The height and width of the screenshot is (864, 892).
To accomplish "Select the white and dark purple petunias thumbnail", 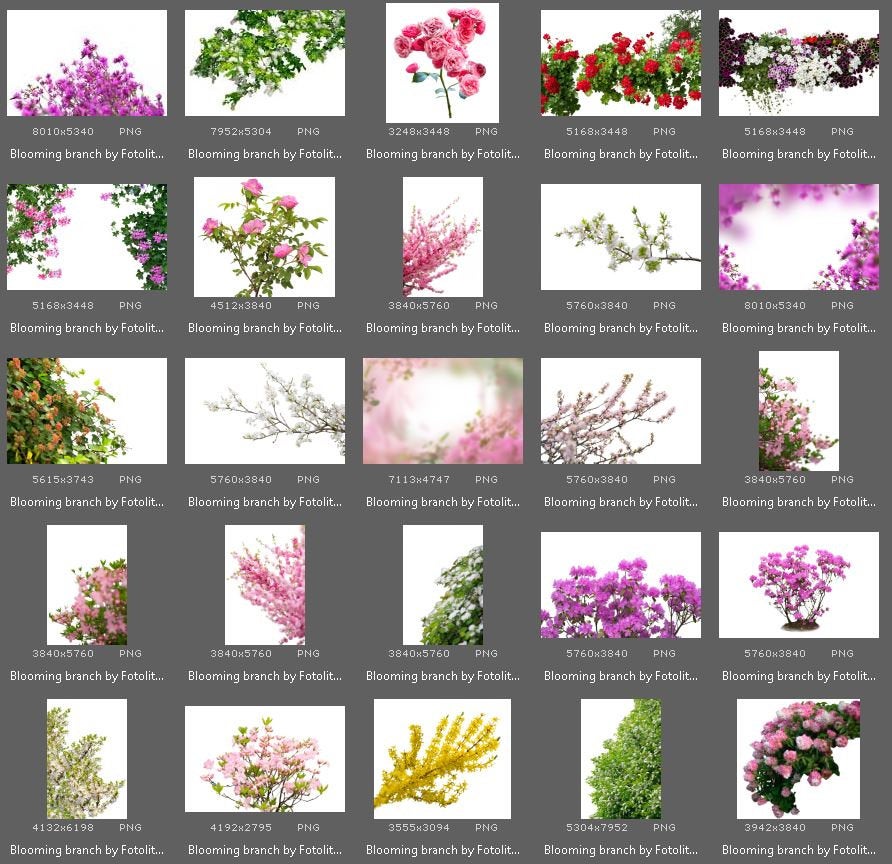I will click(x=799, y=63).
